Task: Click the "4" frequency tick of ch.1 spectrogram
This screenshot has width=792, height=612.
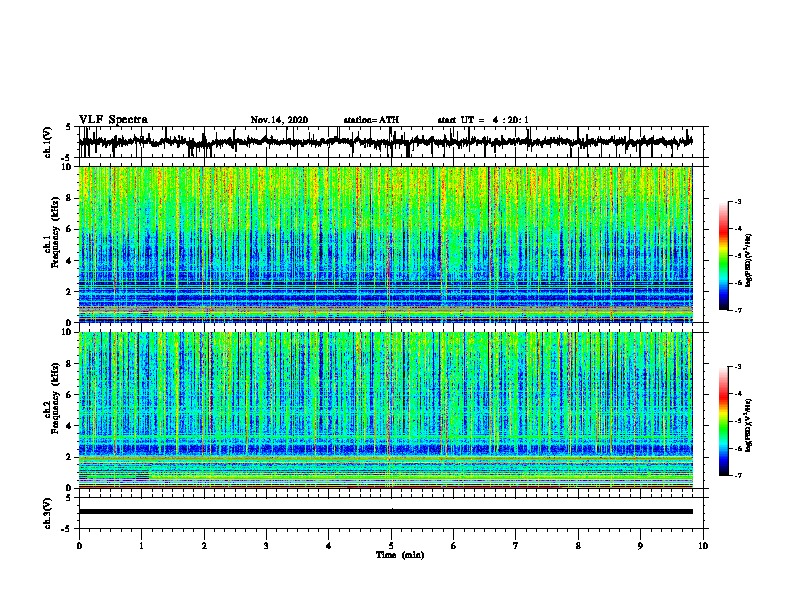Action: [69, 261]
